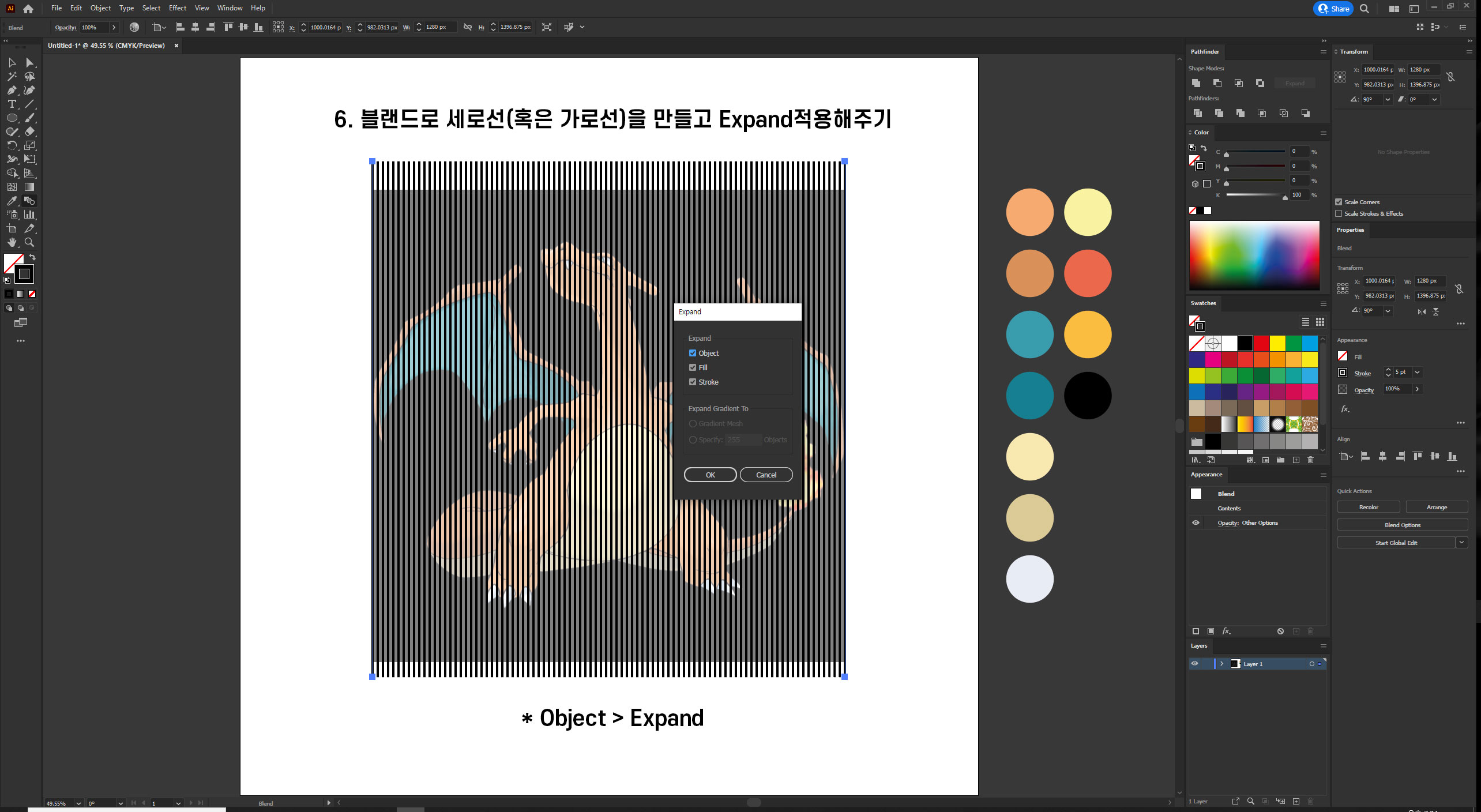Open shear angle dropdown in Transform panel

tap(1434, 100)
